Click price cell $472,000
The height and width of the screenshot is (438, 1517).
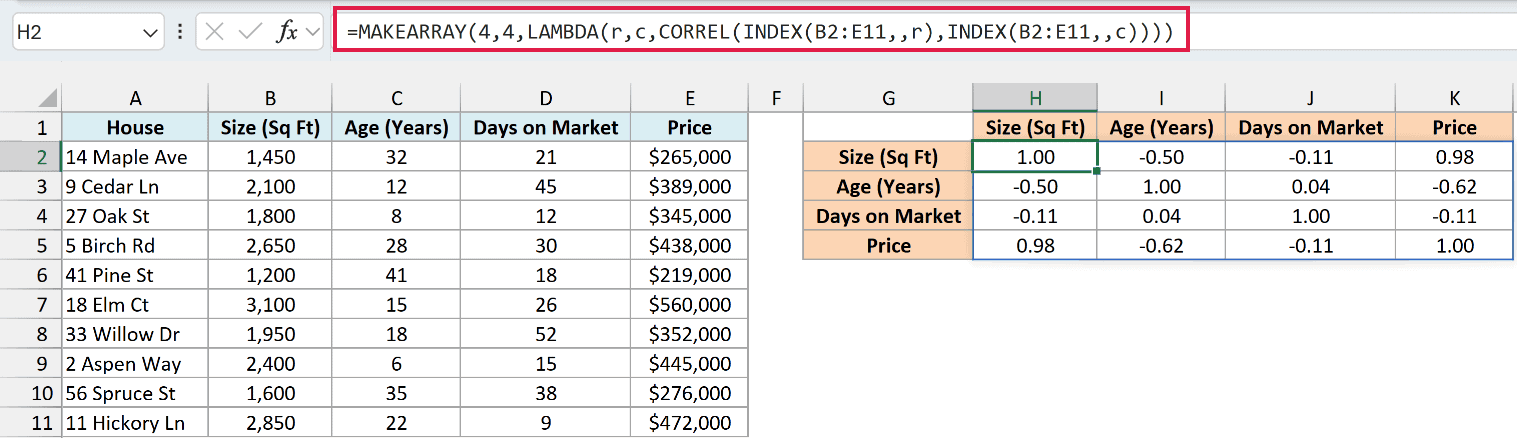(690, 423)
